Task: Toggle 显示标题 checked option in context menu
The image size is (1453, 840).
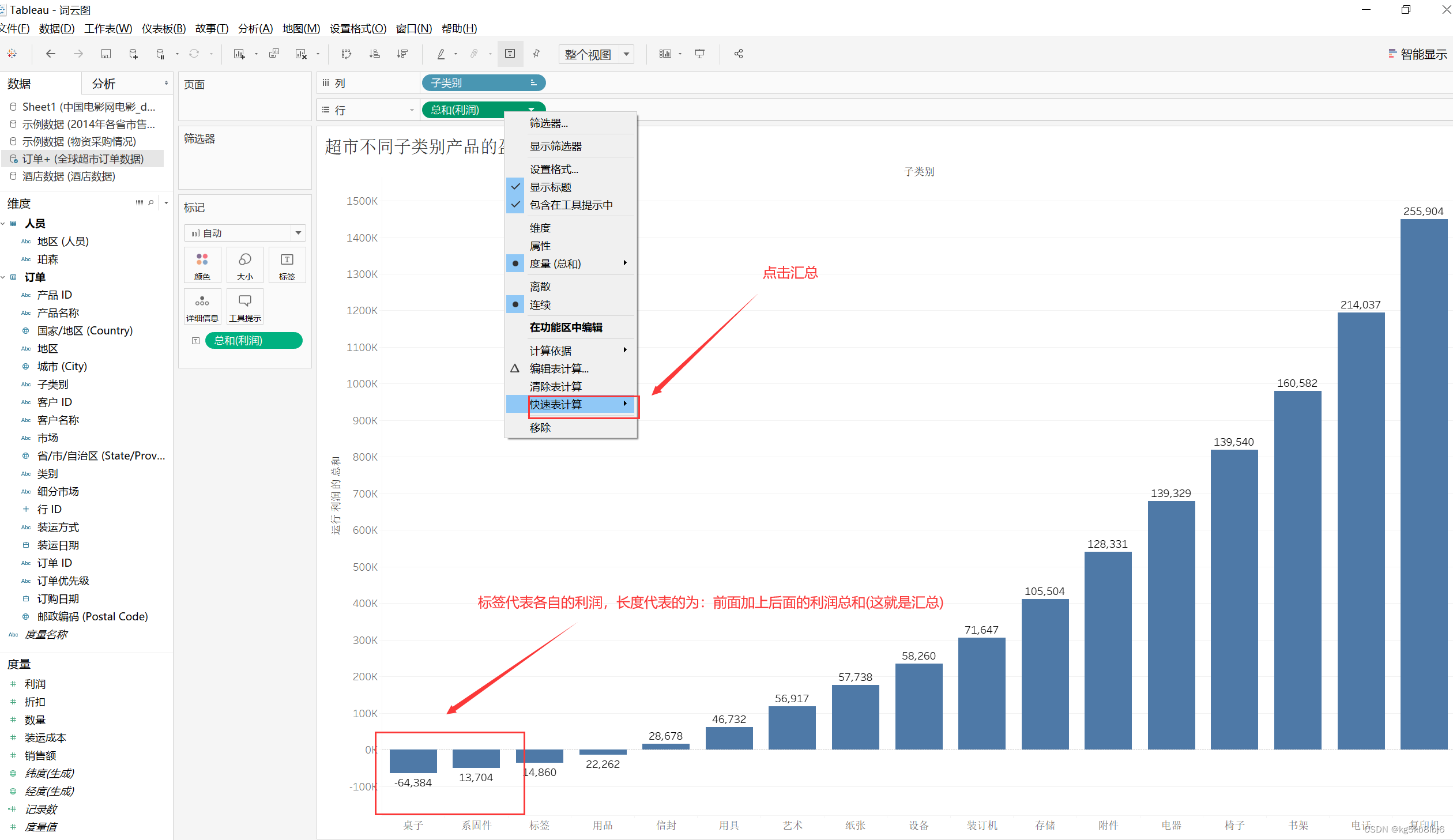Action: [571, 187]
